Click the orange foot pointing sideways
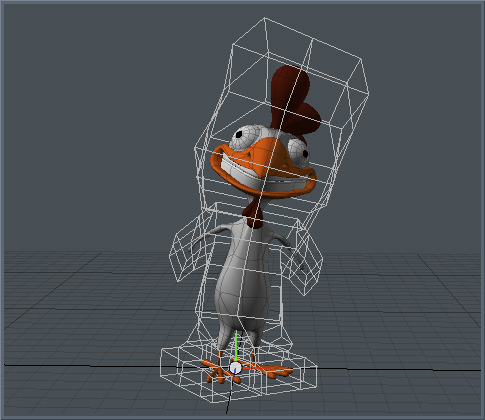The width and height of the screenshot is (485, 420). [271, 371]
